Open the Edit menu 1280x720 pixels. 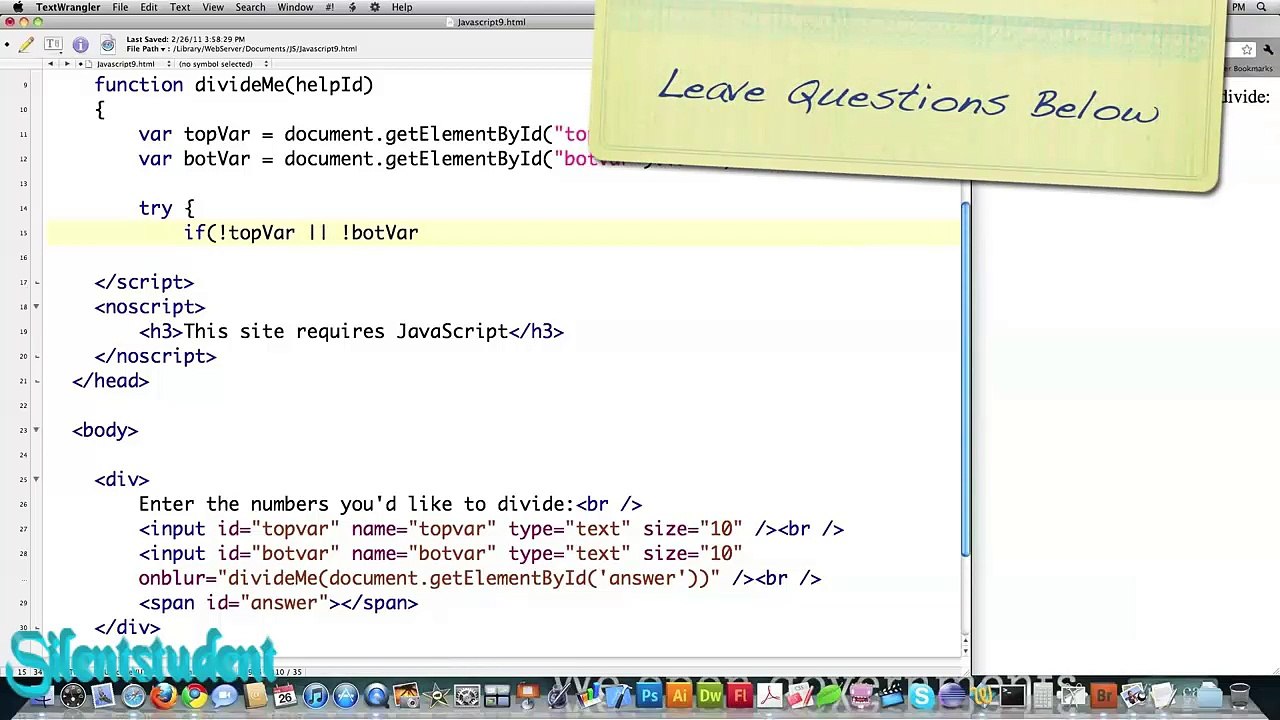(149, 7)
